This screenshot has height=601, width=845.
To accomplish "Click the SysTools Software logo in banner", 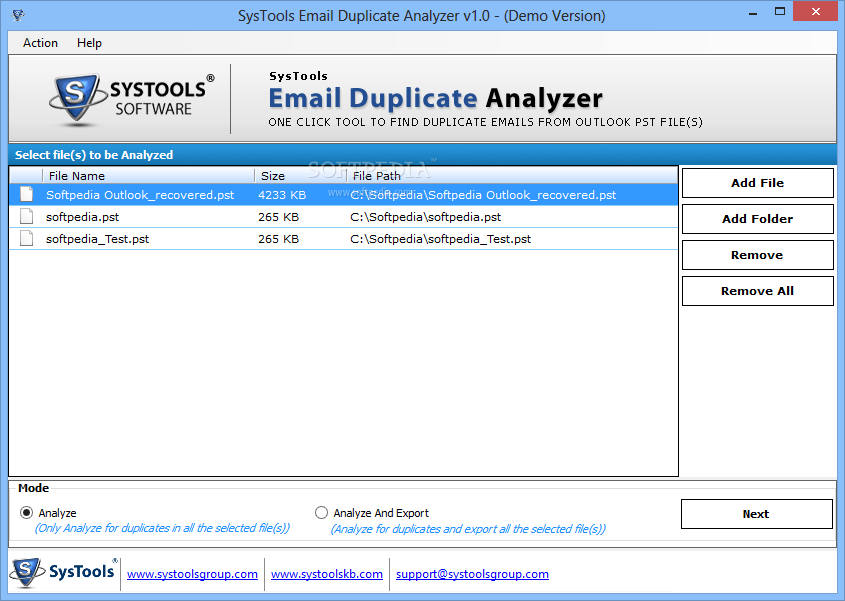I will coord(131,98).
